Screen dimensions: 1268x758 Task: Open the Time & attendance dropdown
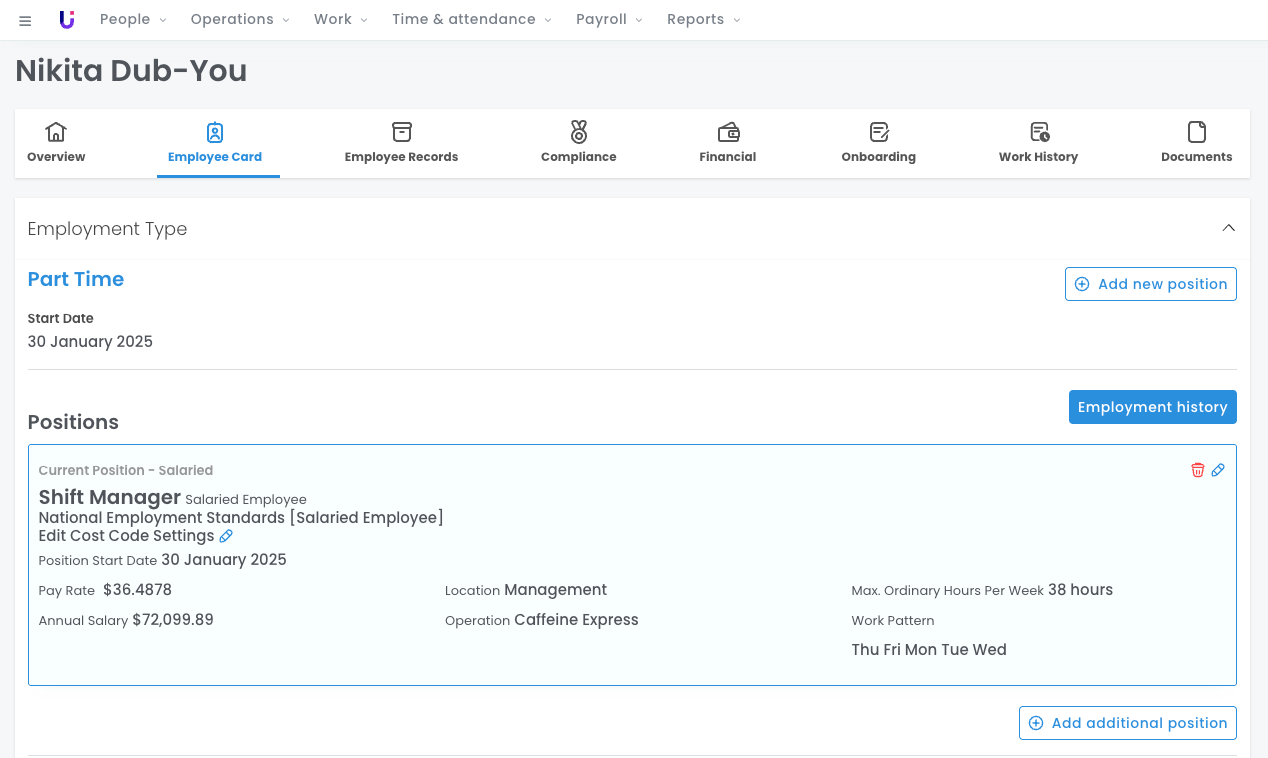pos(472,20)
